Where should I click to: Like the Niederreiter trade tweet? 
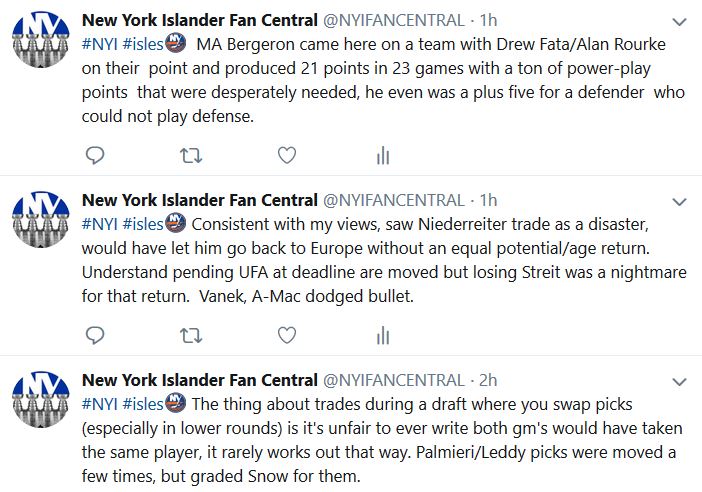286,335
